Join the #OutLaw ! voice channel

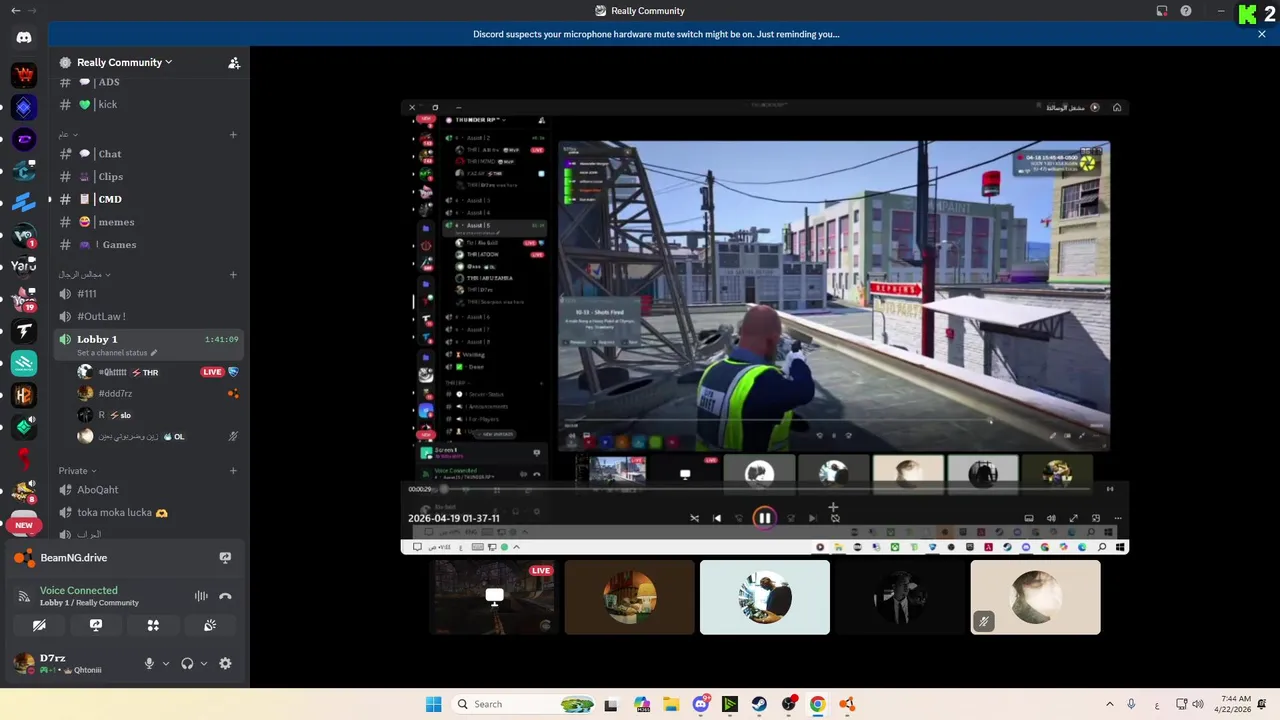[x=149, y=317]
